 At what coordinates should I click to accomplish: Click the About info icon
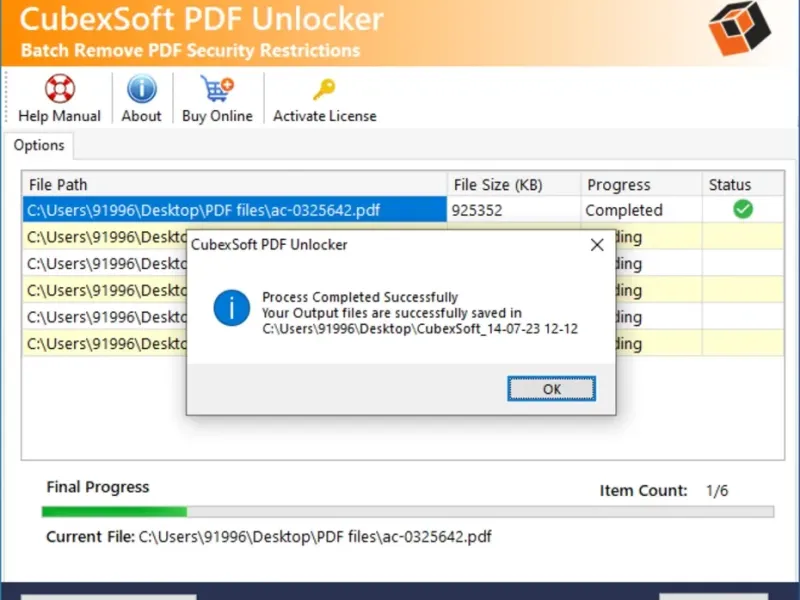(x=141, y=89)
